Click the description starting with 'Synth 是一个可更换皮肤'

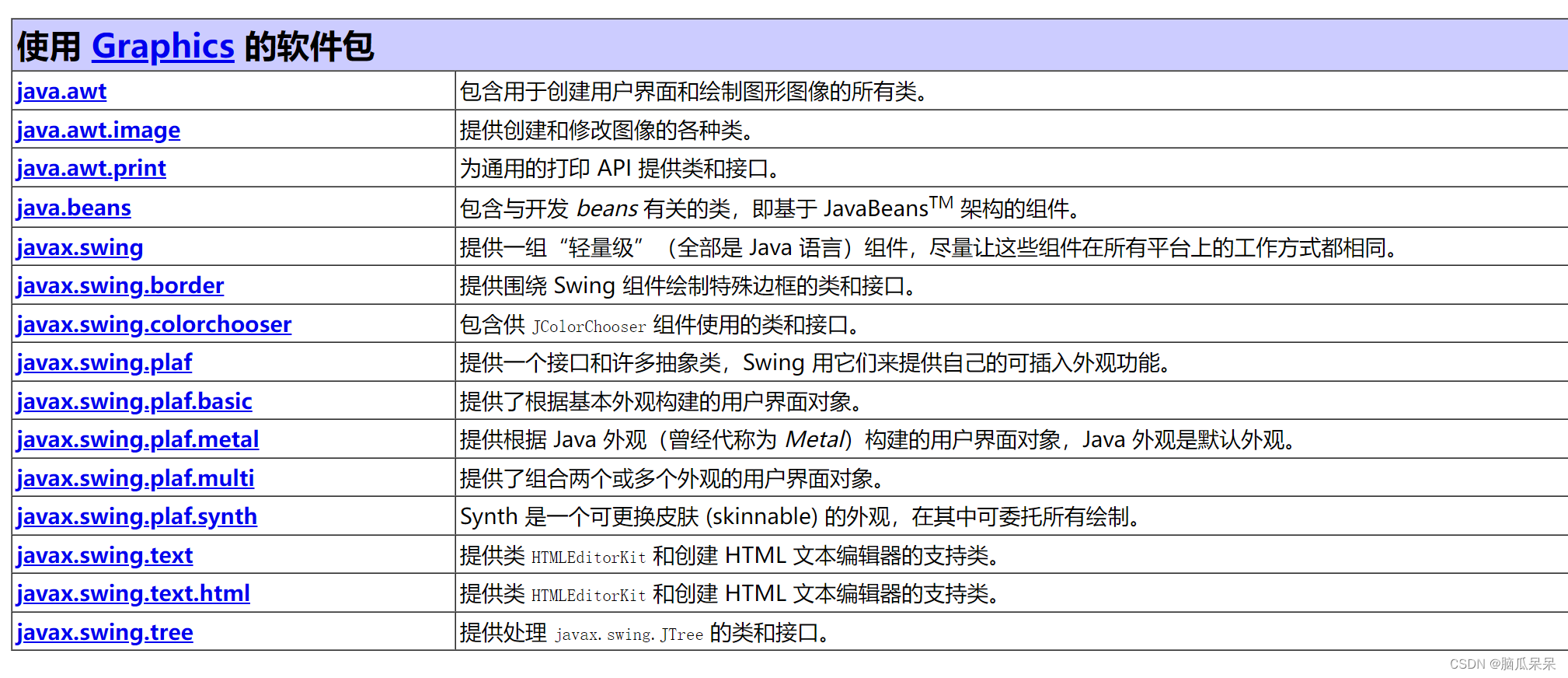point(800,516)
